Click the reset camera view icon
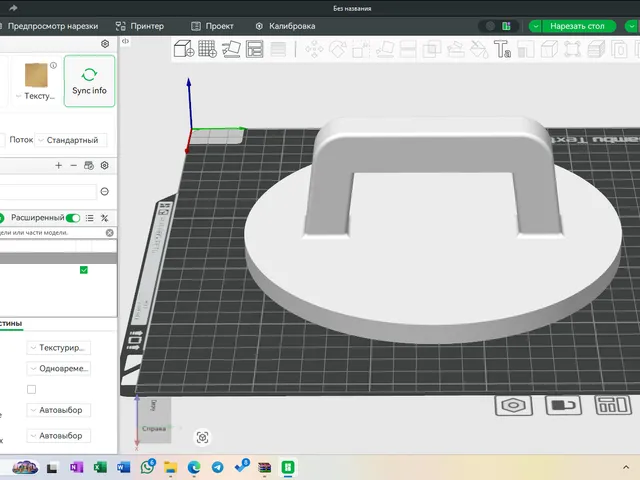Image resolution: width=640 pixels, height=480 pixels. click(x=202, y=438)
